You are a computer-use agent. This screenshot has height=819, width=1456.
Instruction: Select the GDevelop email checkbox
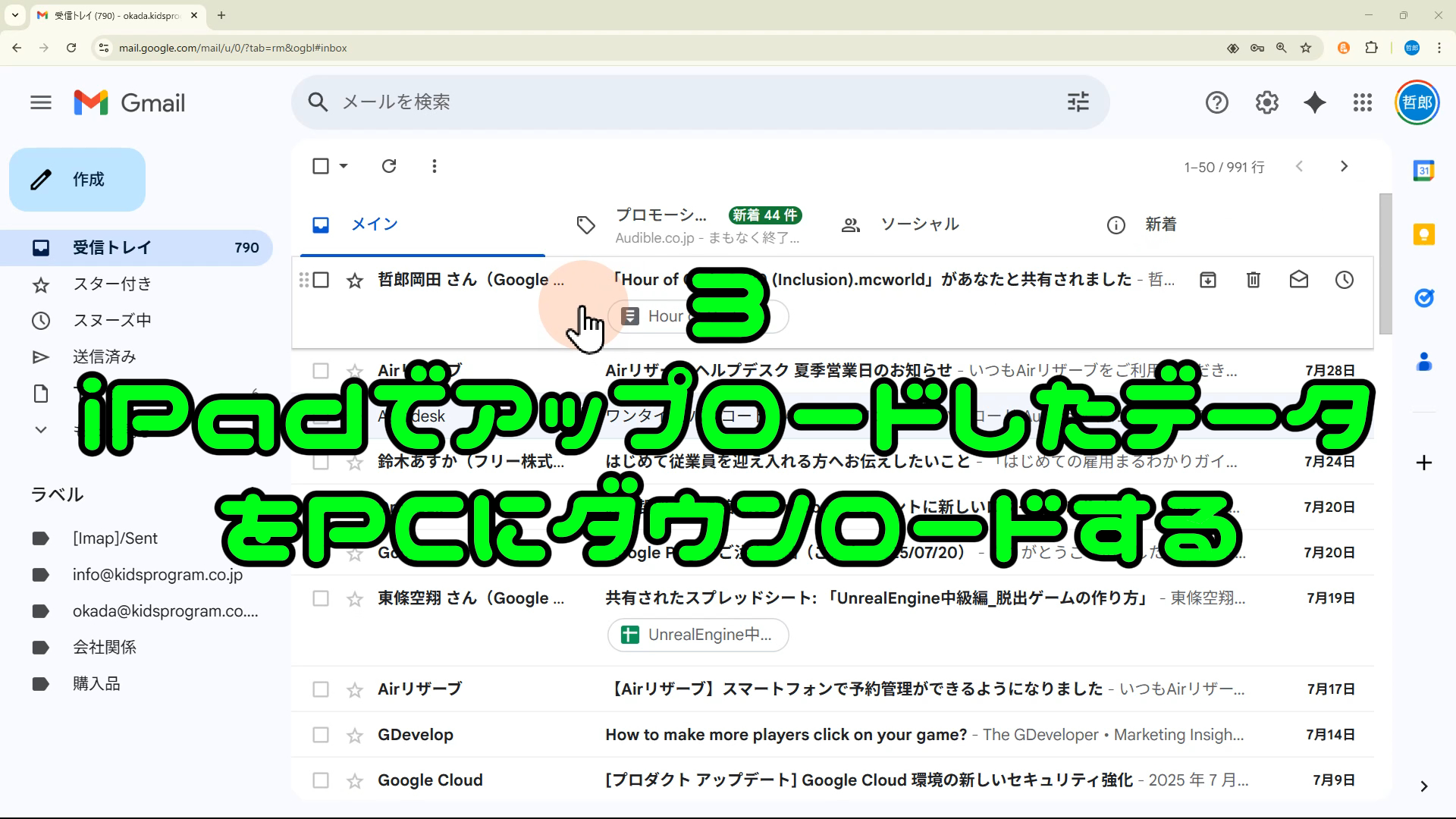(321, 735)
